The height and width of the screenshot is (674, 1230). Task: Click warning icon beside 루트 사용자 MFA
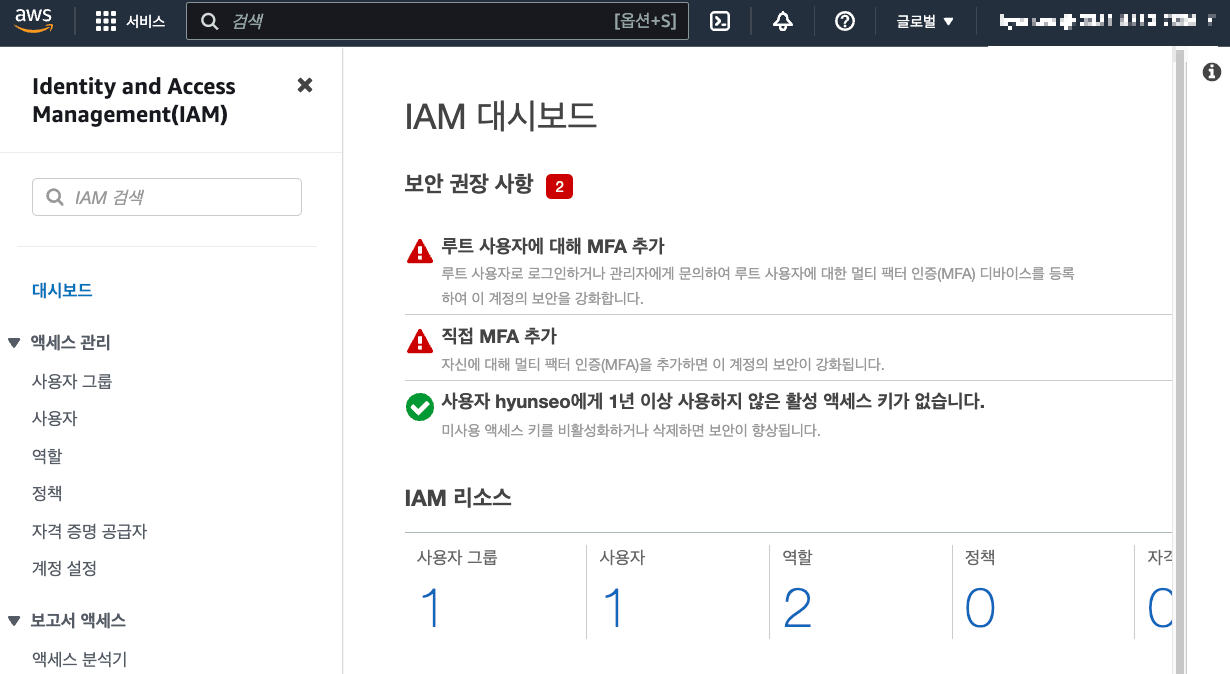[x=420, y=250]
